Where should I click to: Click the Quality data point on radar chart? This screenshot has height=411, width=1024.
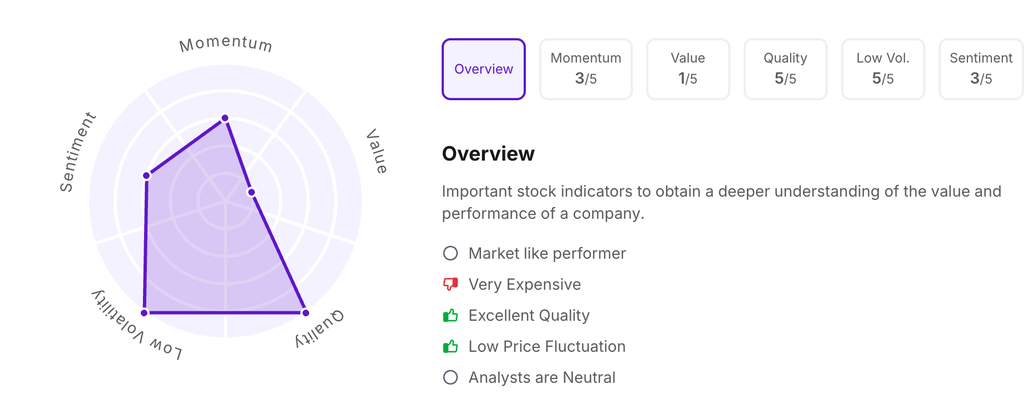(305, 313)
